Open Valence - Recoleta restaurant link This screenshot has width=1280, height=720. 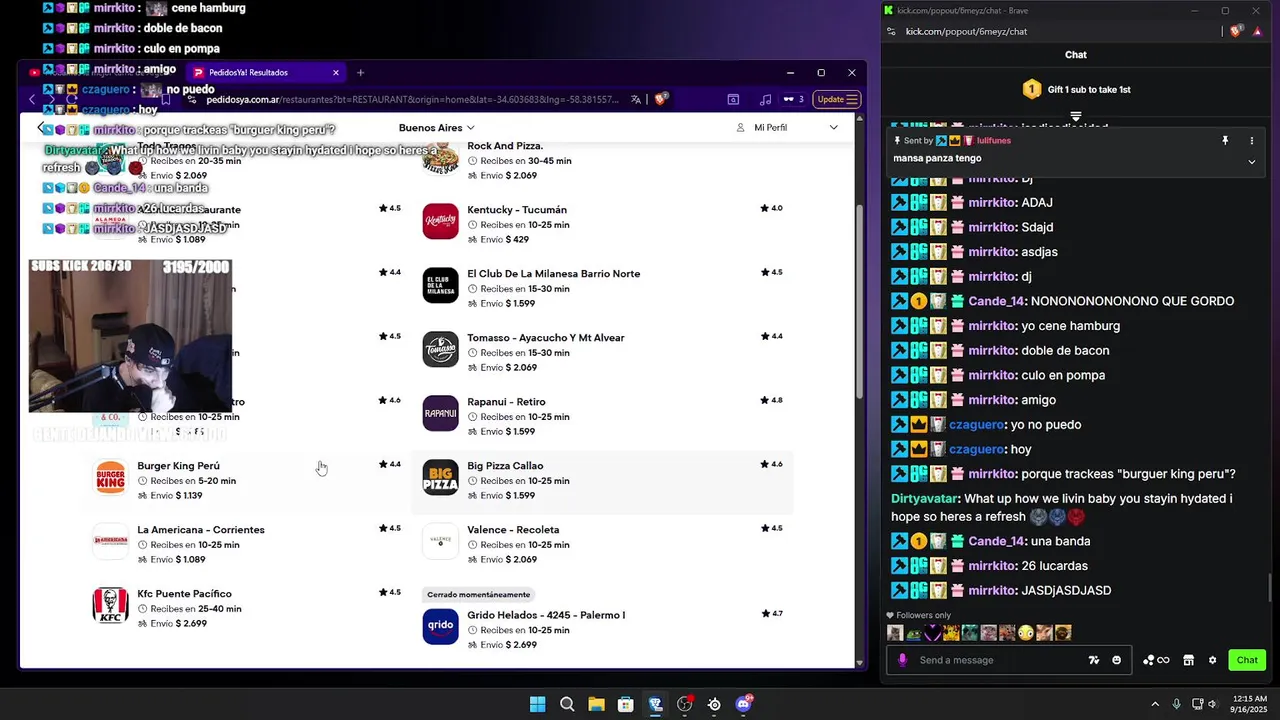pyautogui.click(x=513, y=530)
